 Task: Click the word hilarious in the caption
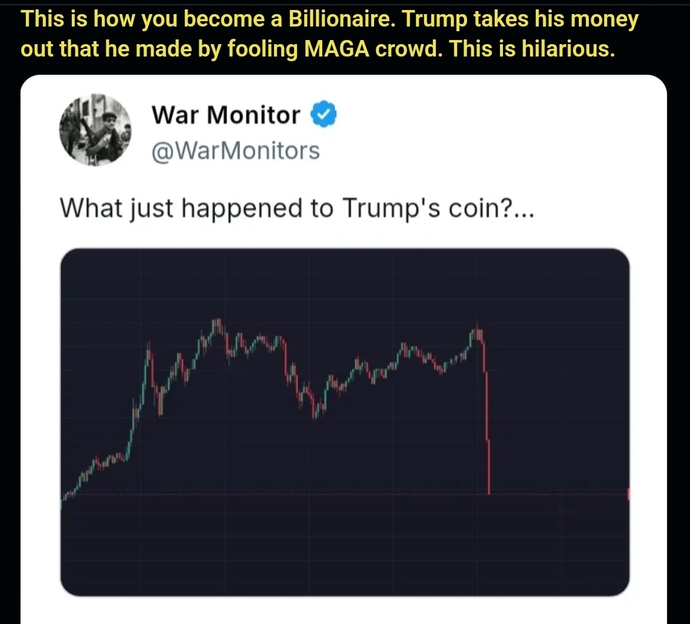(x=567, y=48)
